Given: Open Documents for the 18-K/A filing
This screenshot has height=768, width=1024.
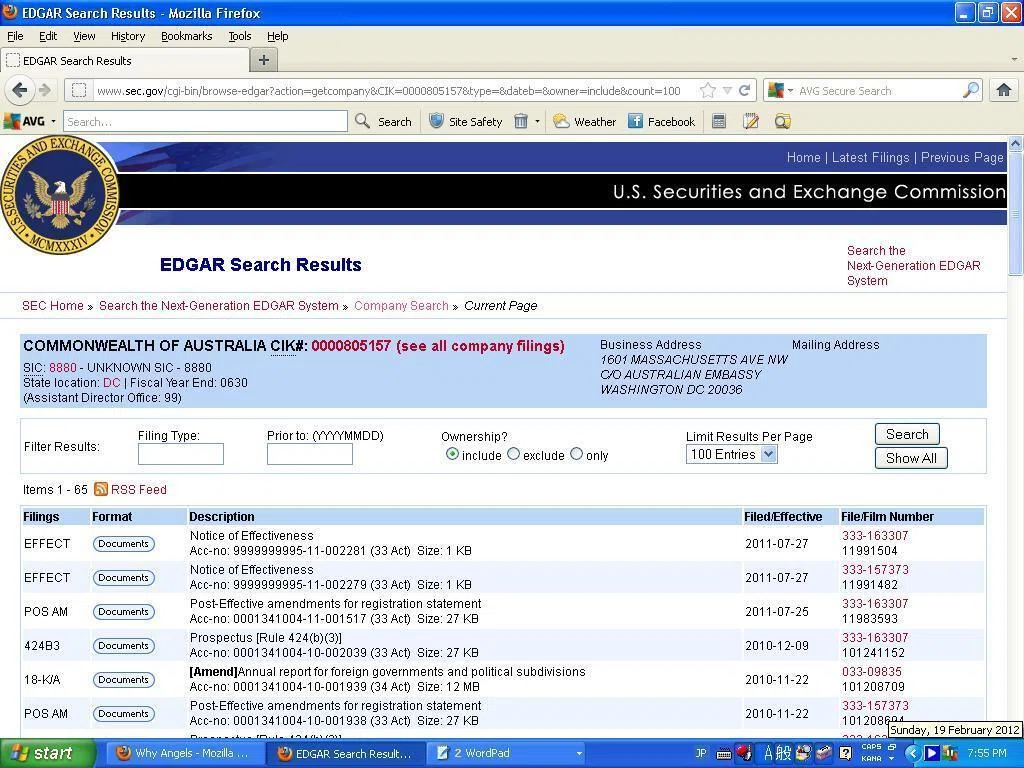Looking at the screenshot, I should click(123, 680).
